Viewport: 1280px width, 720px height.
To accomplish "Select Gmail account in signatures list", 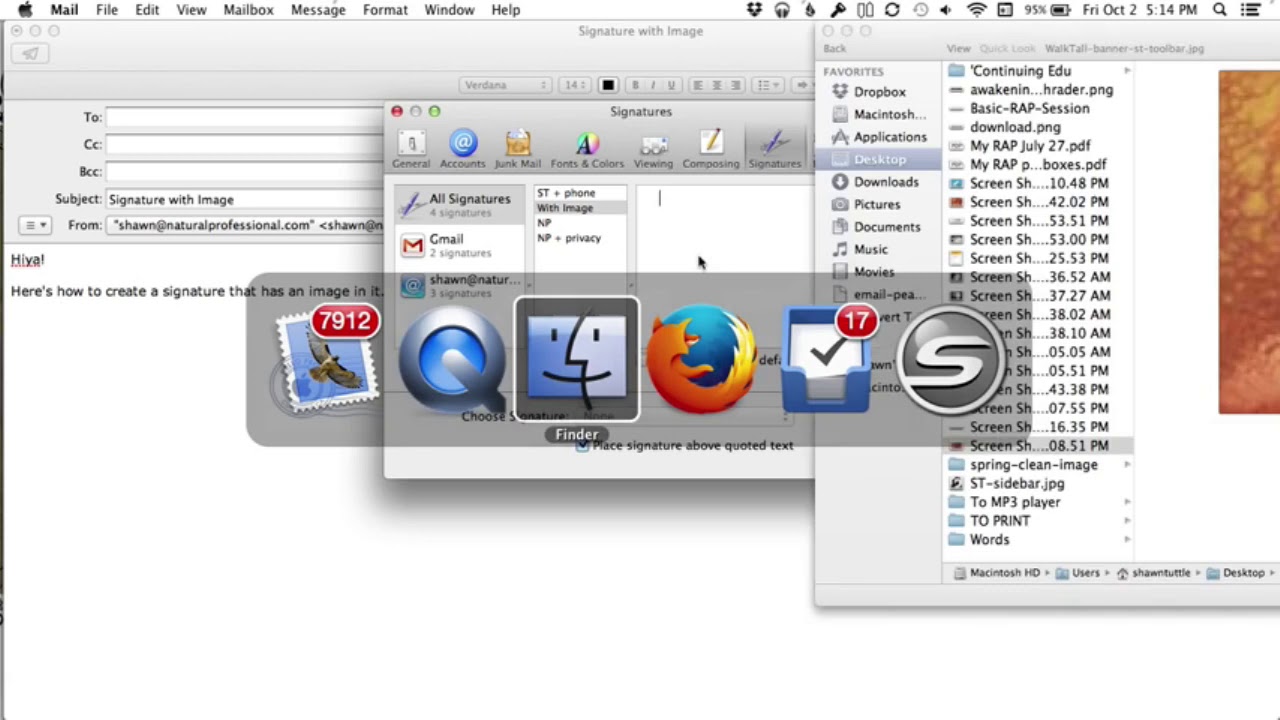I will (459, 245).
